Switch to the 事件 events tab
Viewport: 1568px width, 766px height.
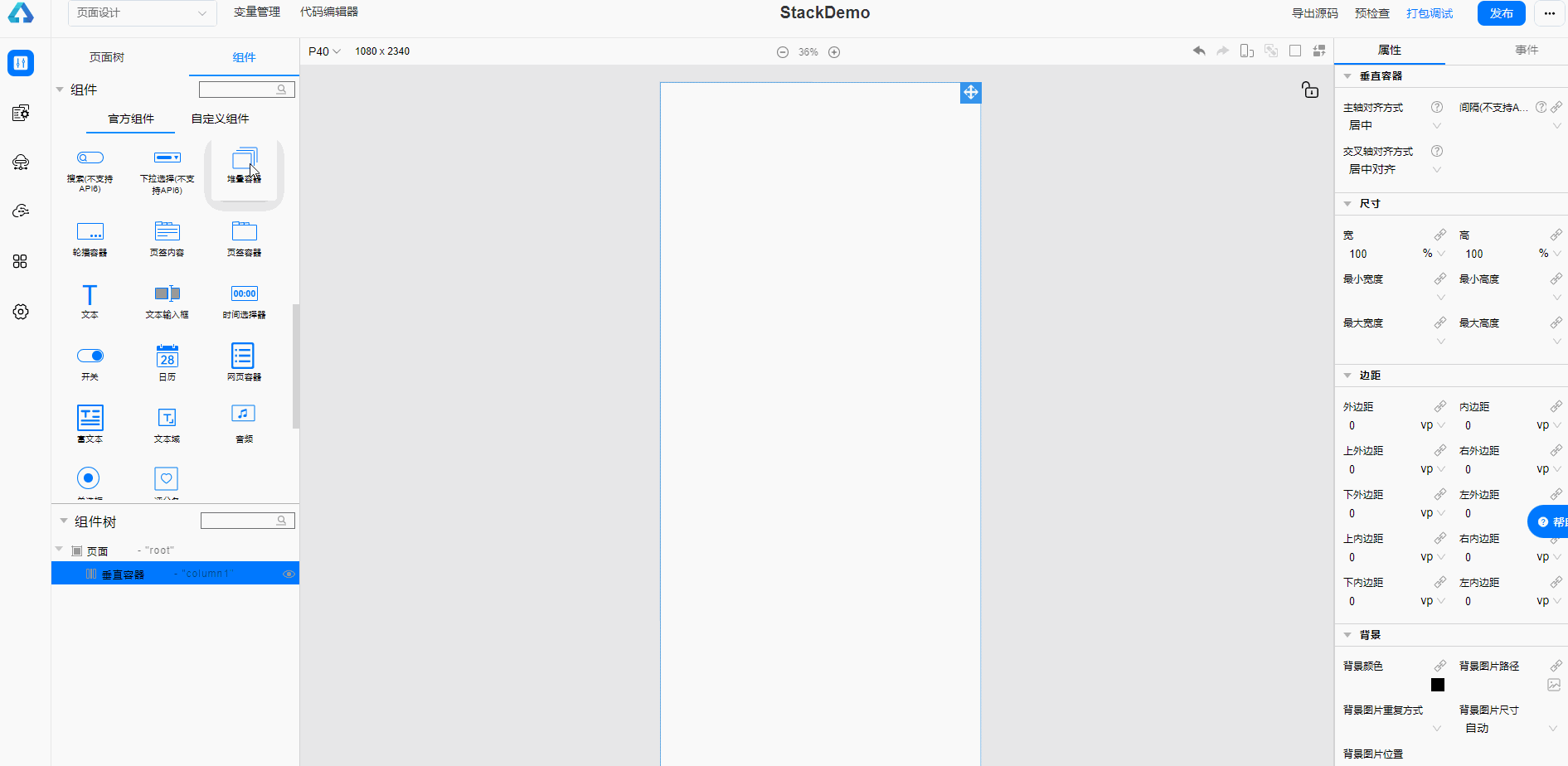[1527, 51]
